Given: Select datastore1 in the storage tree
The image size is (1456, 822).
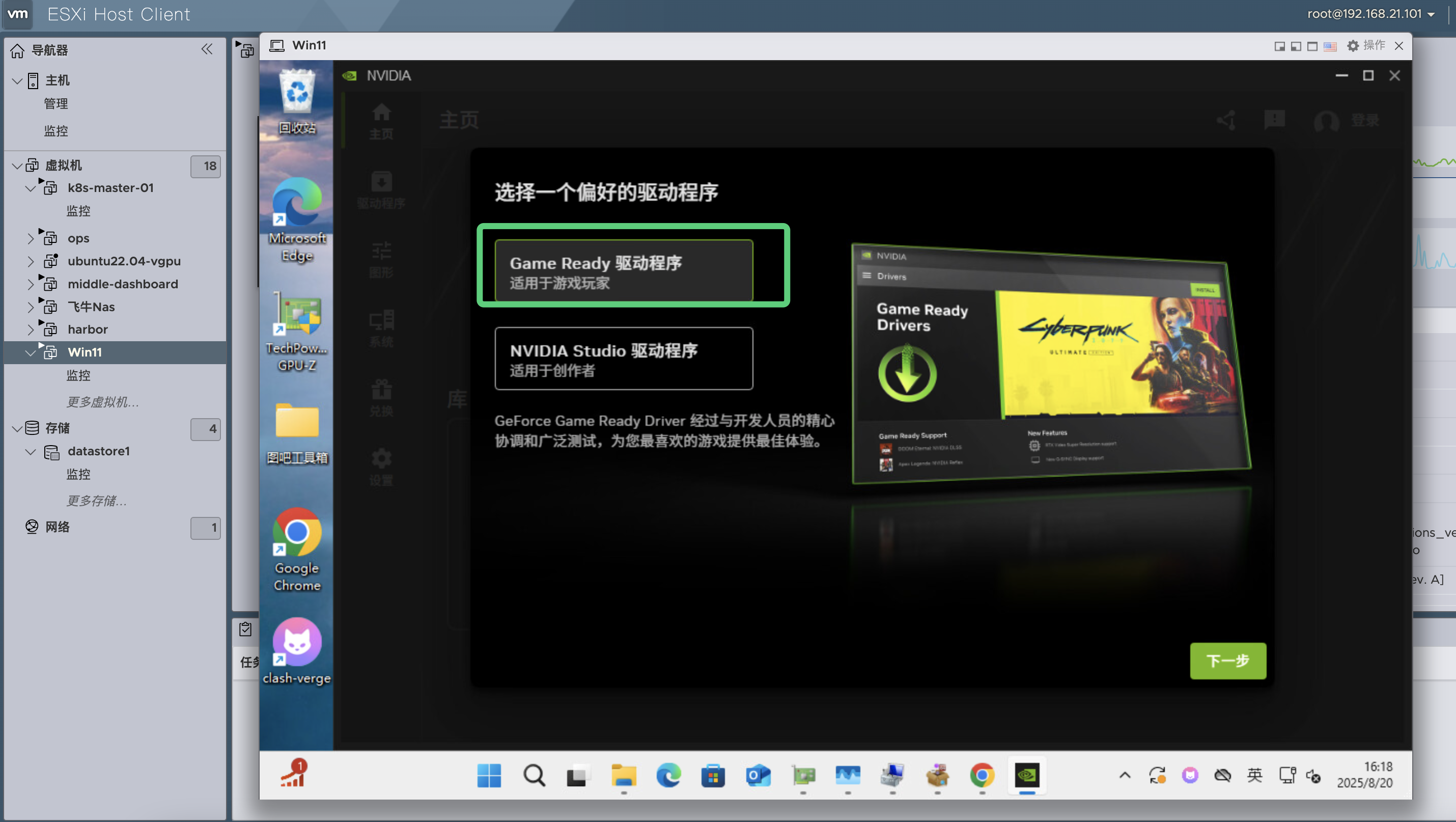Looking at the screenshot, I should pos(99,451).
